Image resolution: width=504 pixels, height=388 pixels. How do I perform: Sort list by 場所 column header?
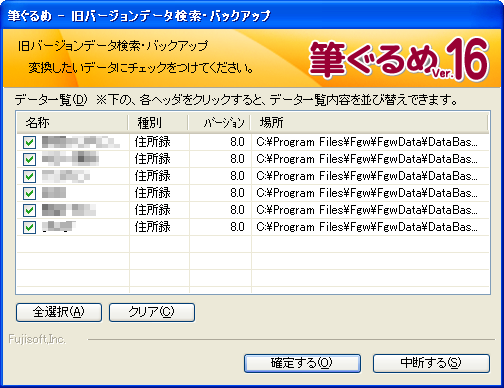[369, 123]
